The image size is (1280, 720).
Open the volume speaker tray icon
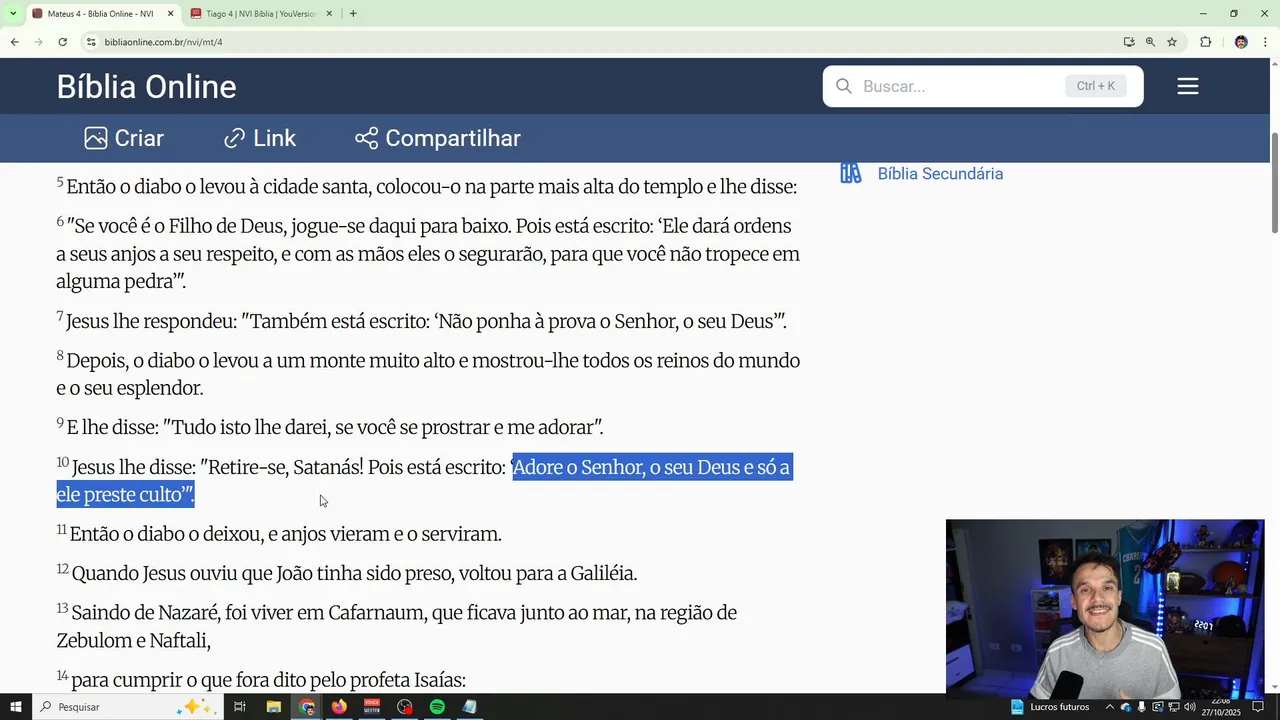(x=1190, y=707)
